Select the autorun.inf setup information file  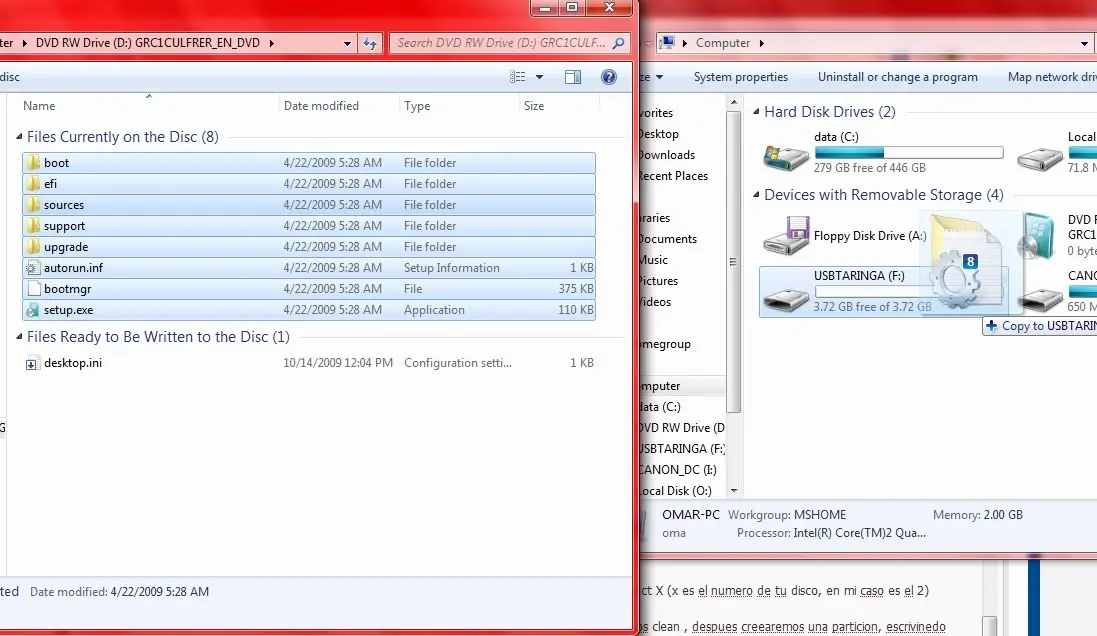pyautogui.click(x=72, y=268)
